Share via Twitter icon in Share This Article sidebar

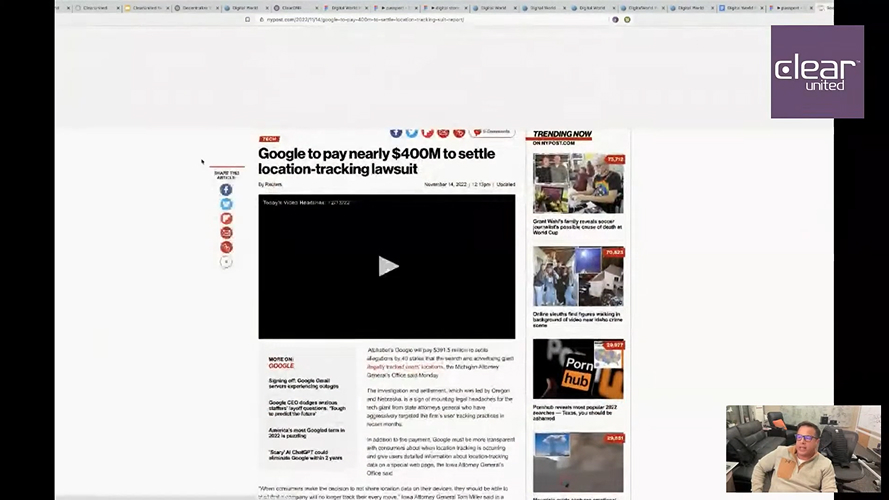226,204
